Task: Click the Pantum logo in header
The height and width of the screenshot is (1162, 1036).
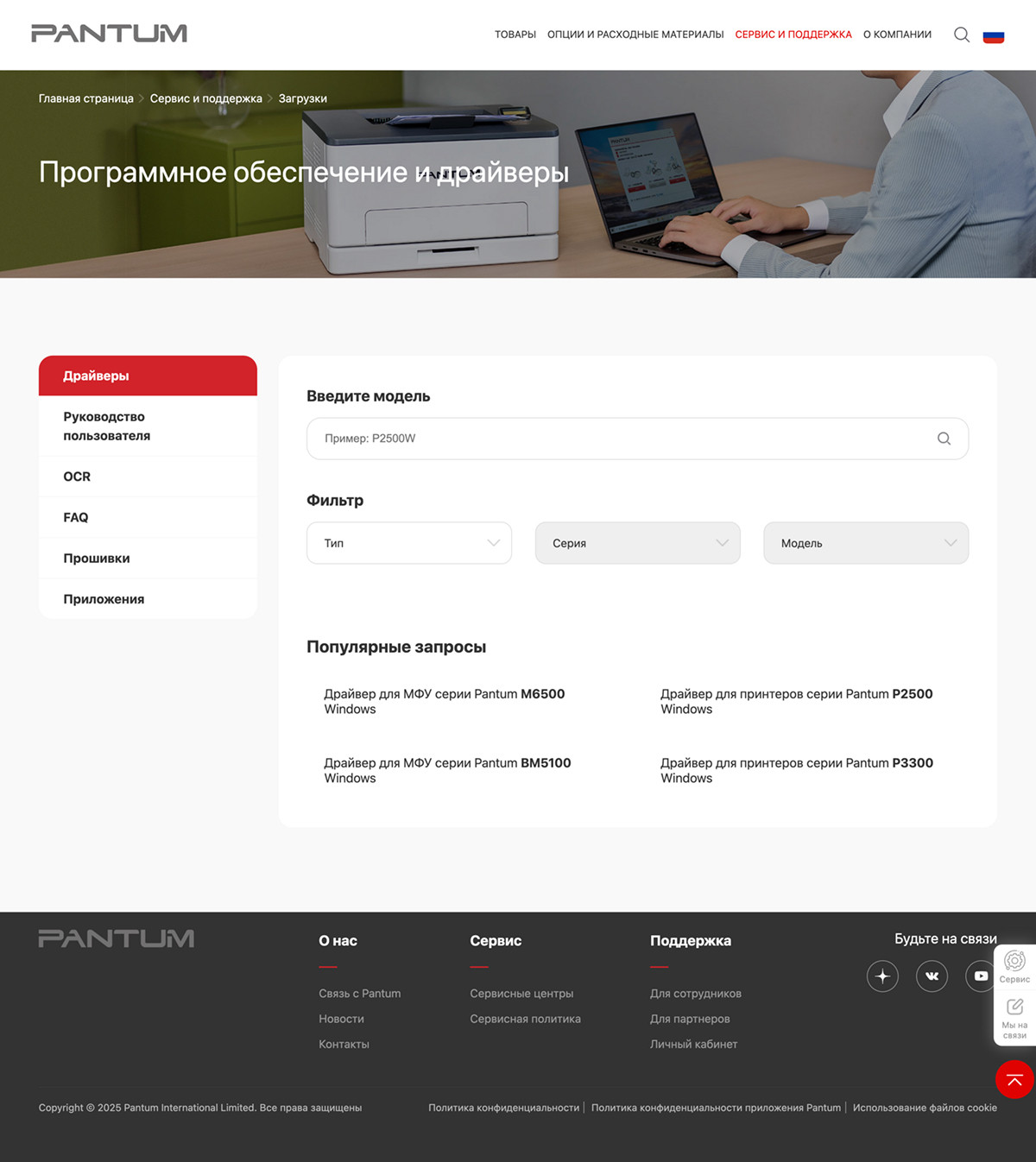Action: [109, 34]
